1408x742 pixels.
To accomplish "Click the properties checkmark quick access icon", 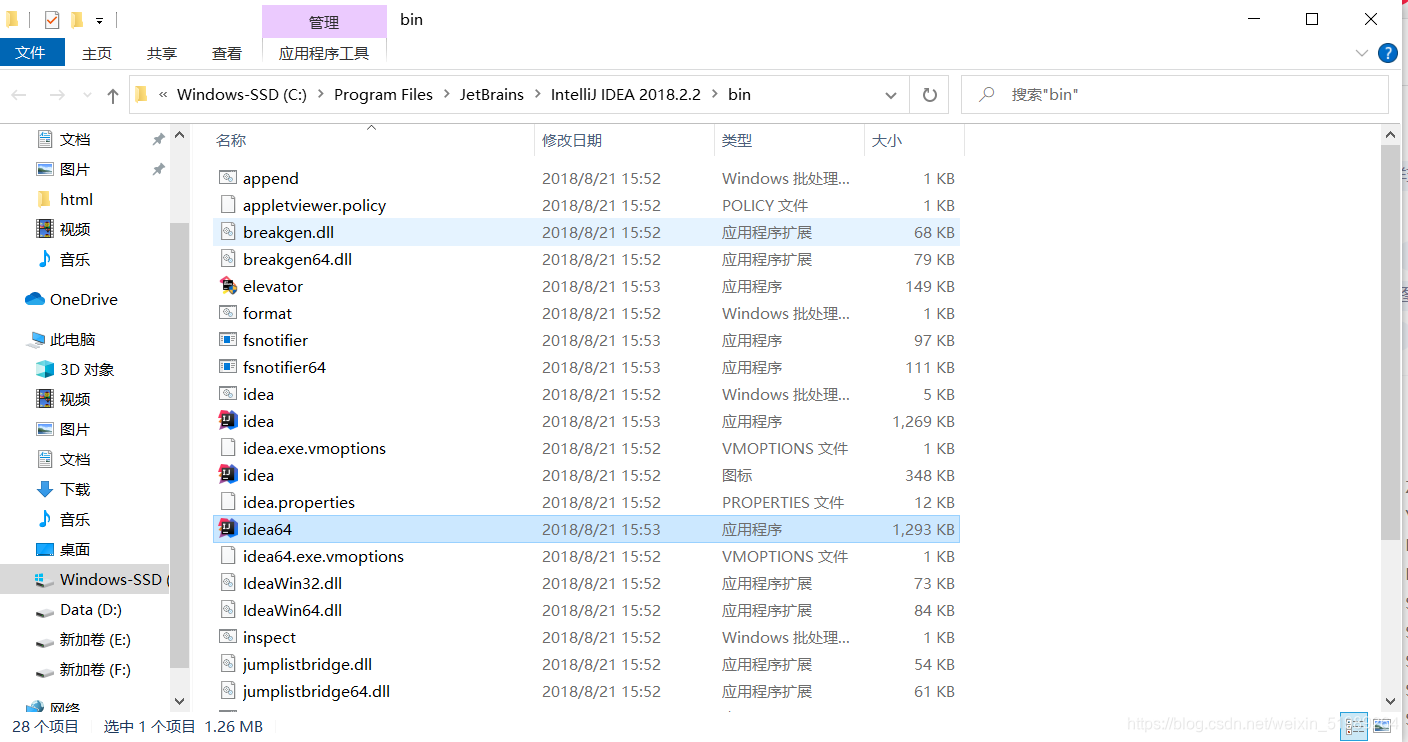I will coord(52,20).
